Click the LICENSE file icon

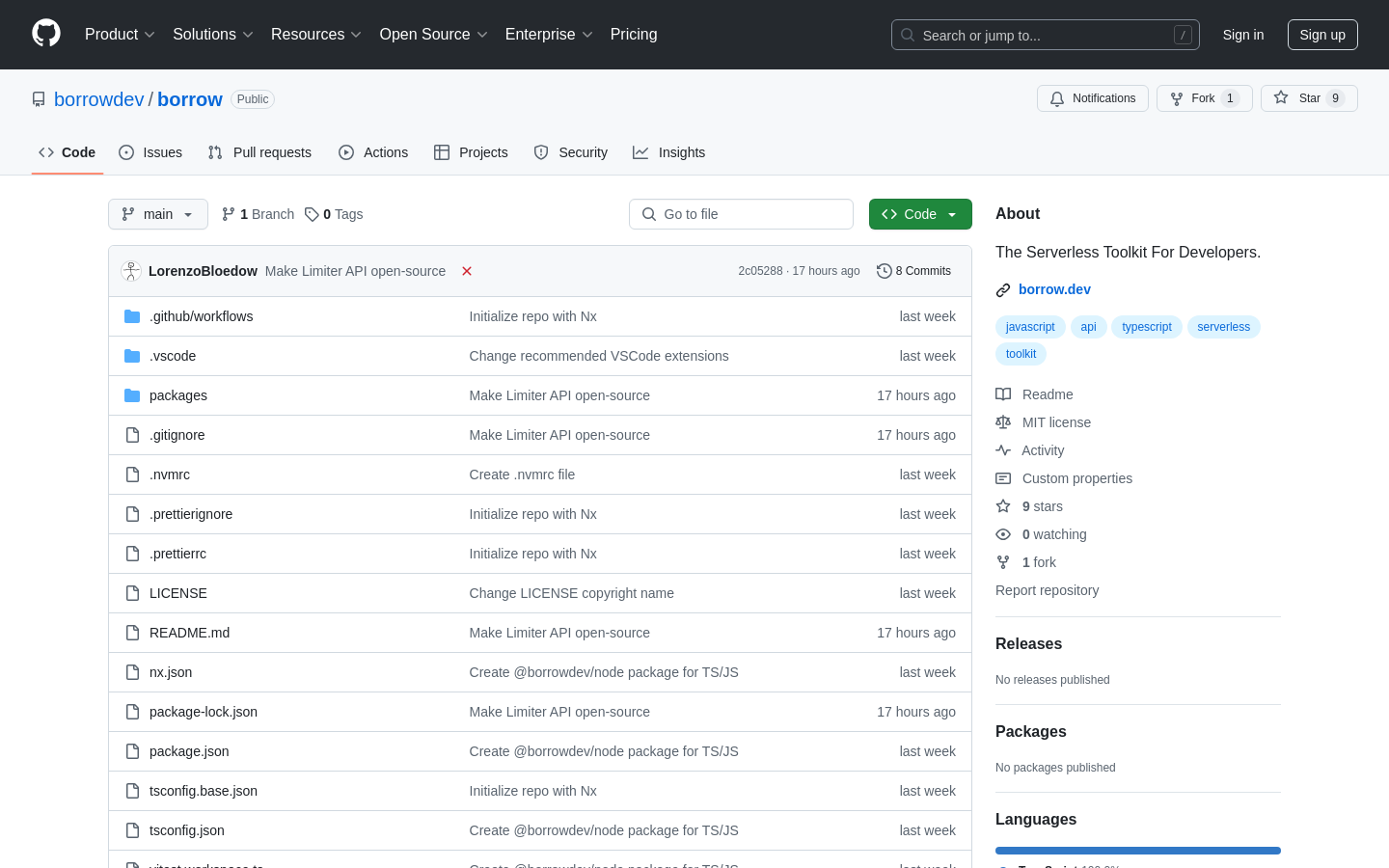(x=132, y=593)
